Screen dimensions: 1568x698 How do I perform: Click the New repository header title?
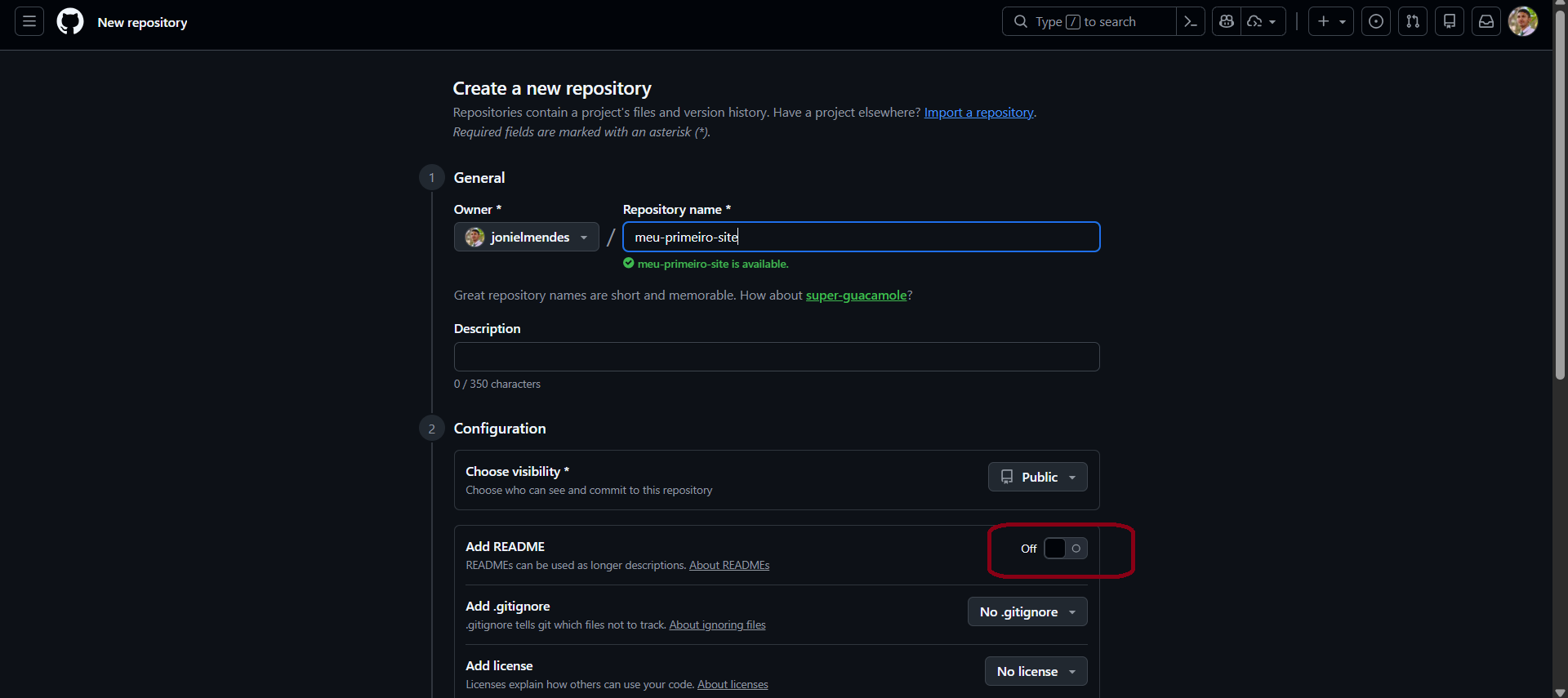click(x=142, y=22)
